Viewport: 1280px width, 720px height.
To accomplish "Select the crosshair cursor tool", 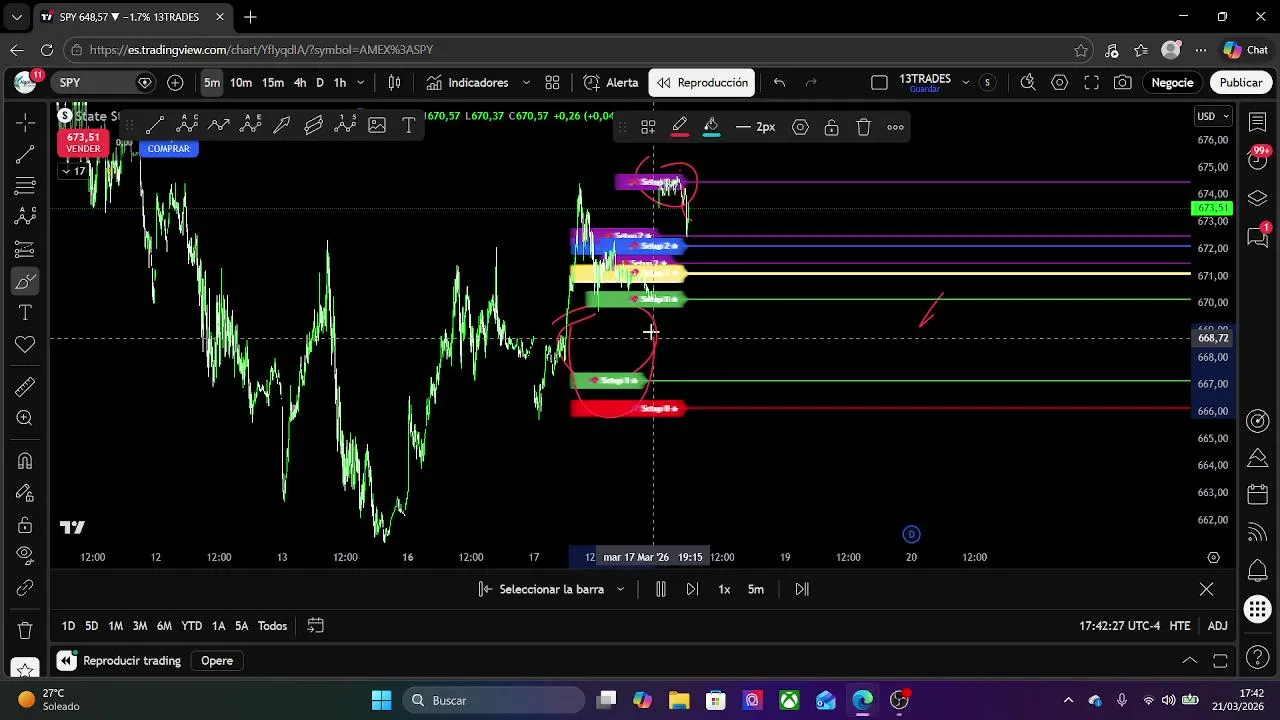I will (25, 121).
